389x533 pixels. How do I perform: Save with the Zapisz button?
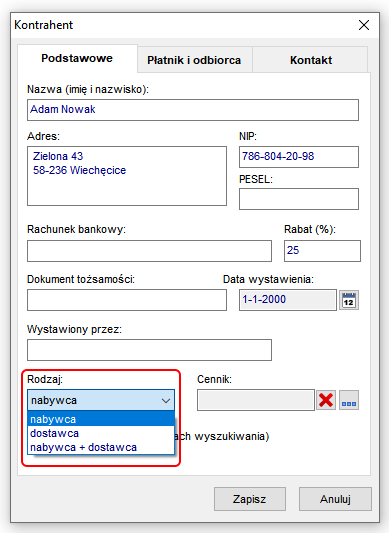point(250,499)
